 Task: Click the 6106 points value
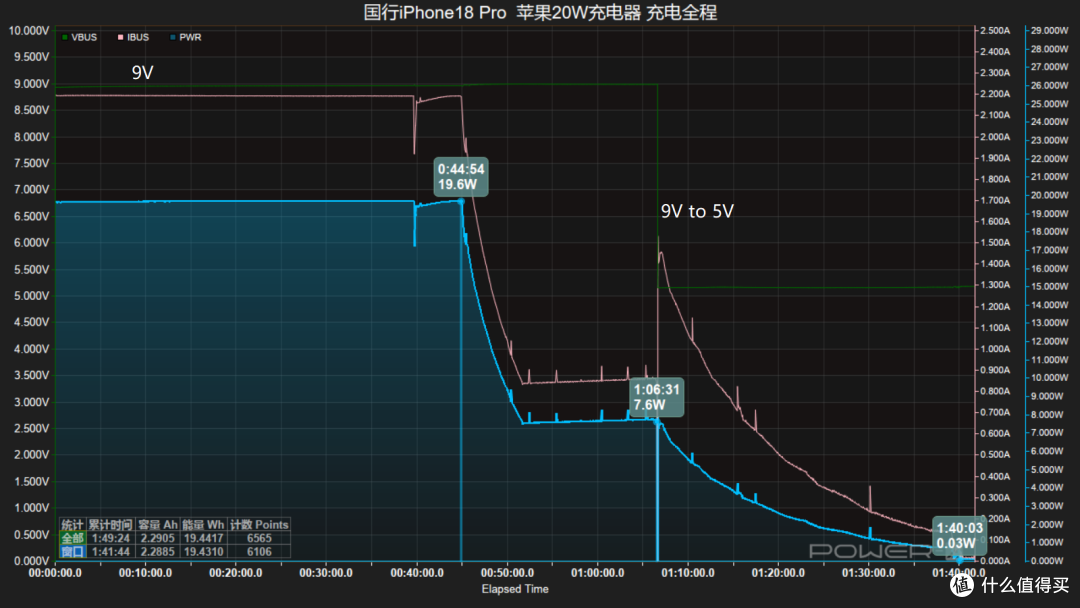(x=259, y=552)
